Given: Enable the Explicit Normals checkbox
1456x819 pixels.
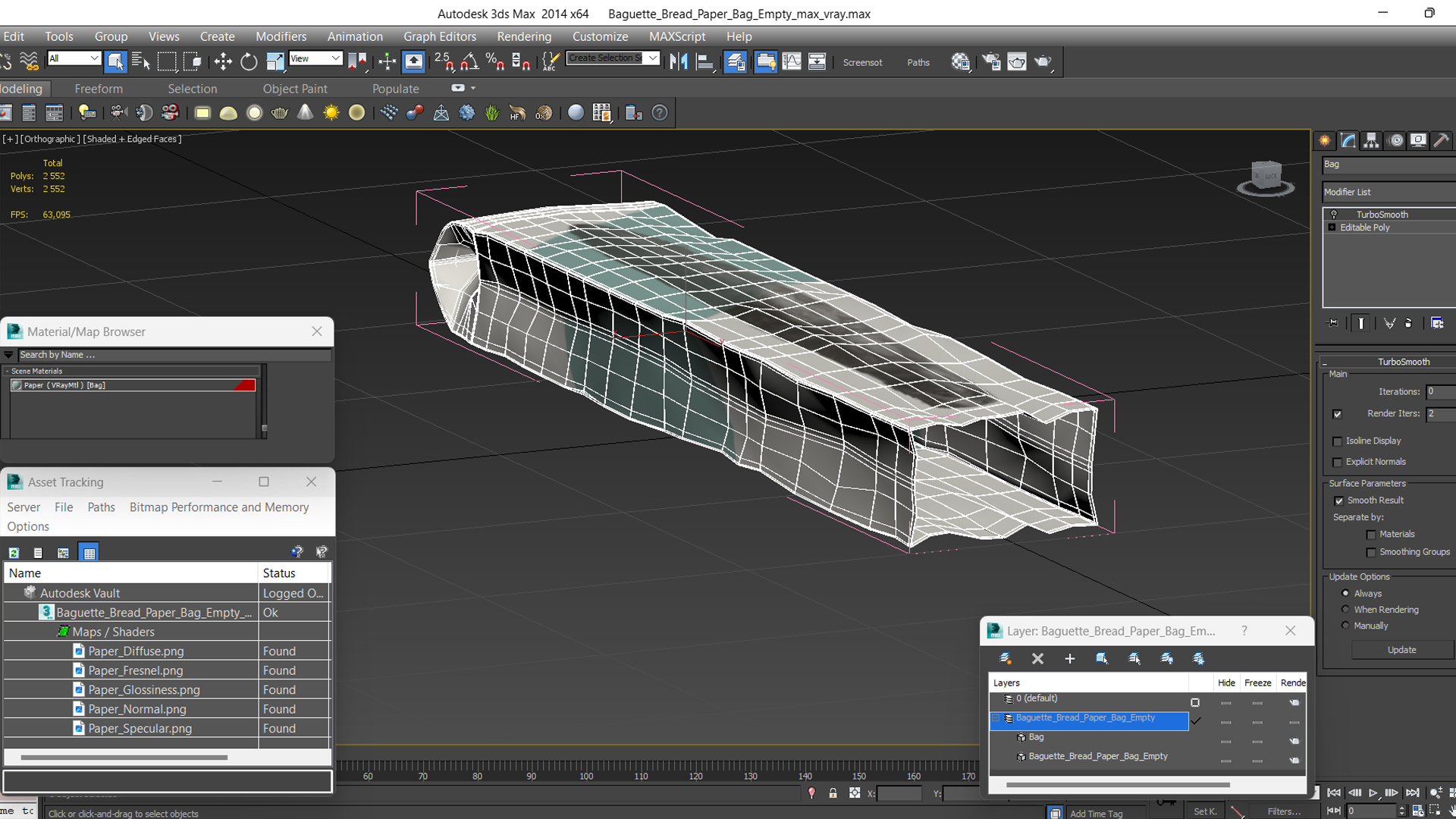Looking at the screenshot, I should coord(1338,463).
